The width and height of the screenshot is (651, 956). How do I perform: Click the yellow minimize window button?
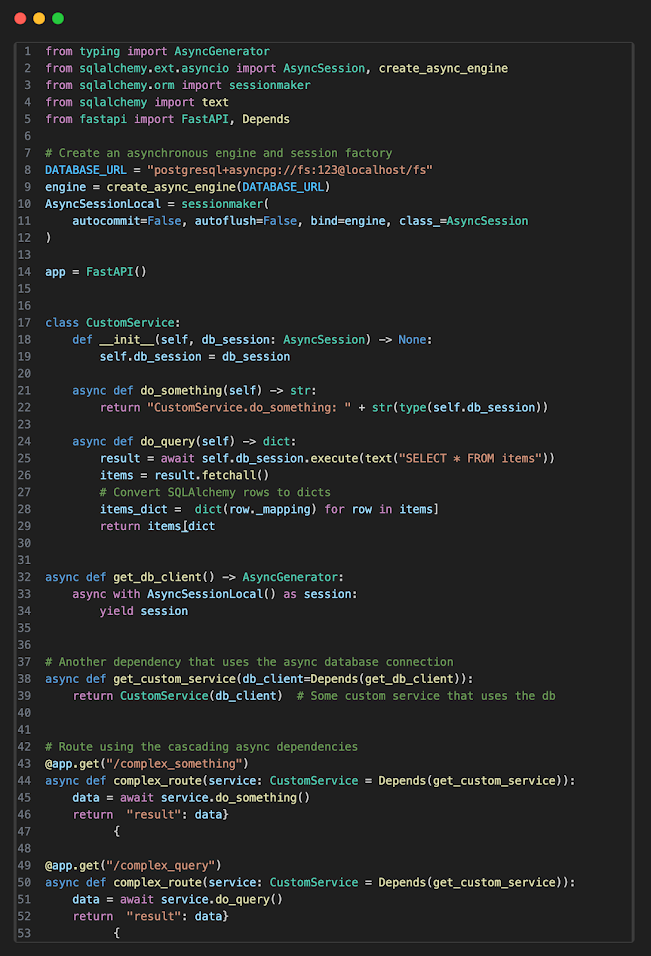(x=39, y=18)
